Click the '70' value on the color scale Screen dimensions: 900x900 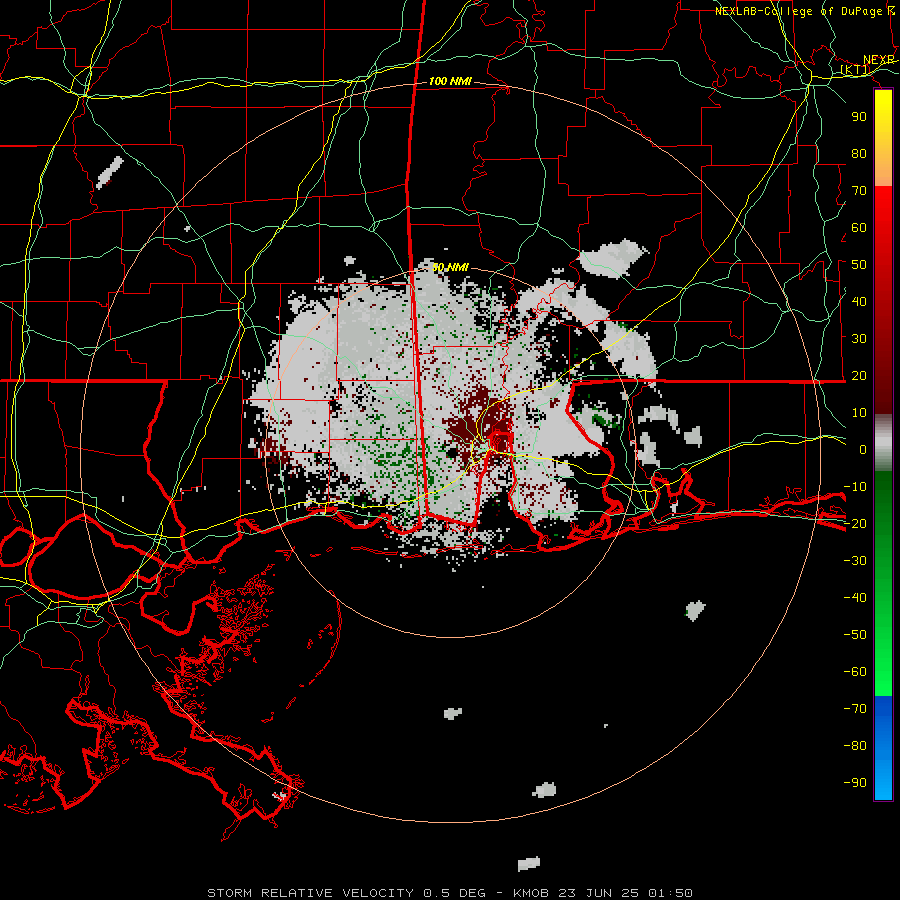pos(859,191)
